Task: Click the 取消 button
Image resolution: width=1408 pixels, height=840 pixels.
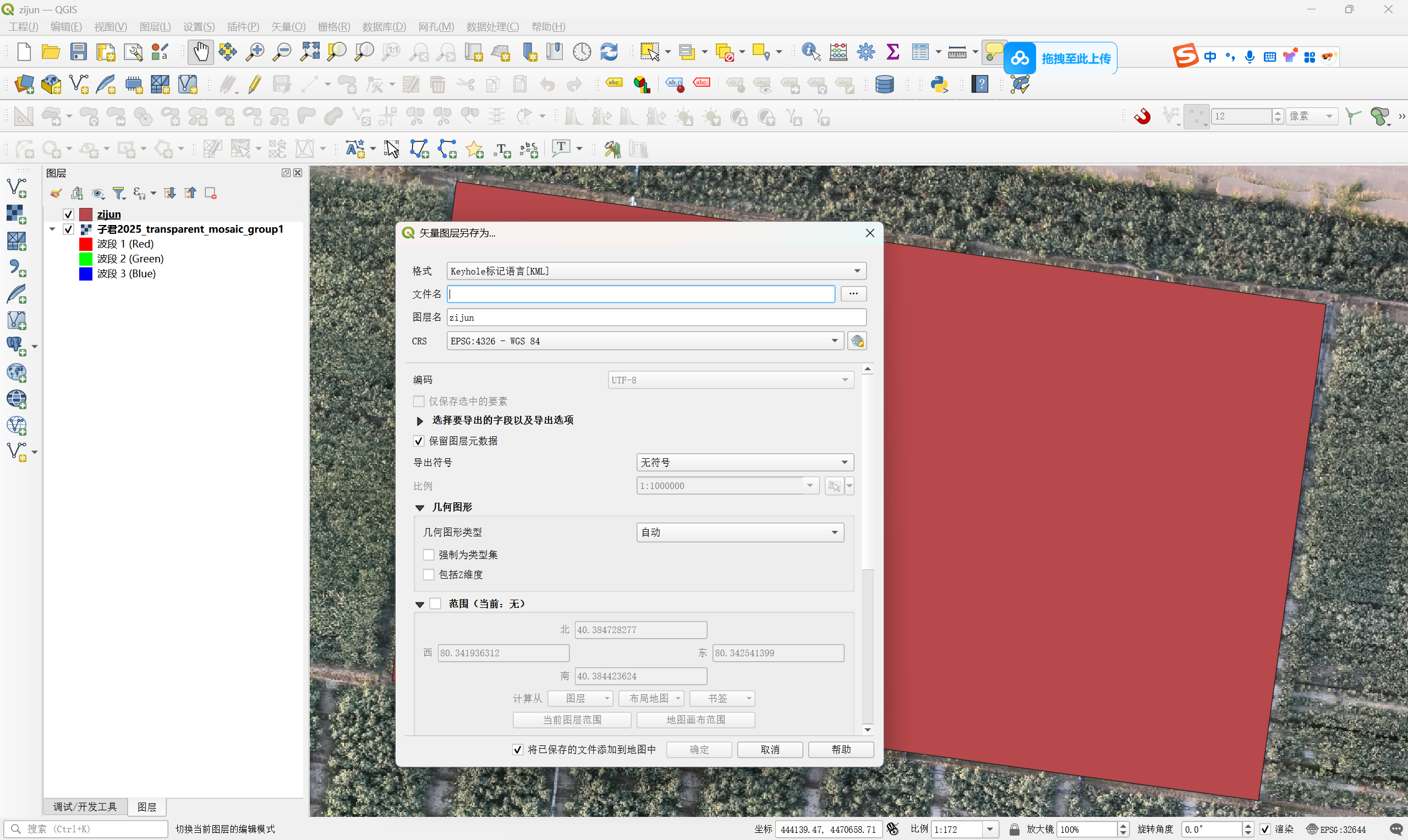Action: [770, 750]
